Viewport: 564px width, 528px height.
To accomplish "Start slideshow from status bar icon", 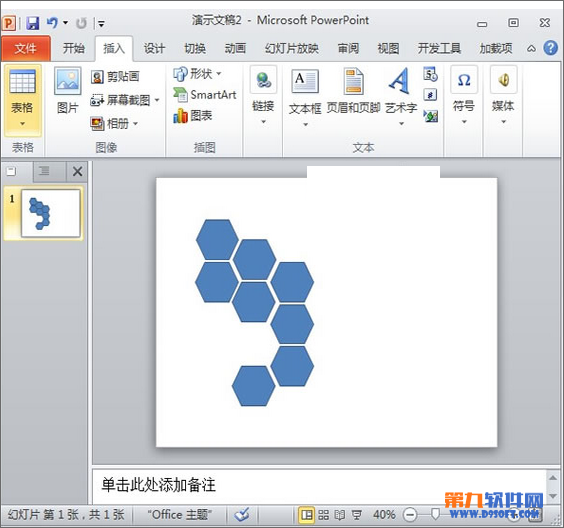I will pos(356,515).
